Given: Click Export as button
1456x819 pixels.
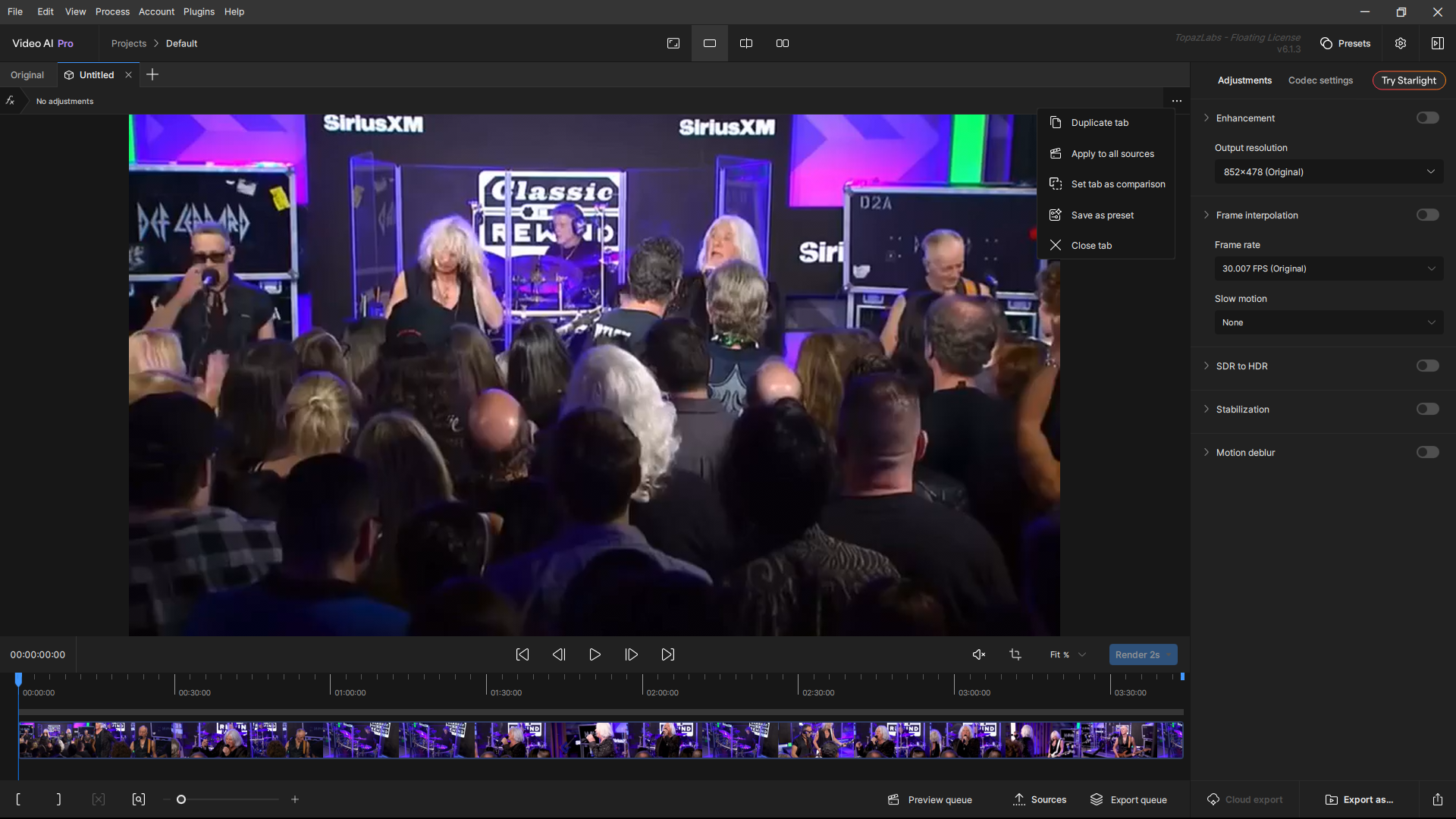Looking at the screenshot, I should 1360,799.
